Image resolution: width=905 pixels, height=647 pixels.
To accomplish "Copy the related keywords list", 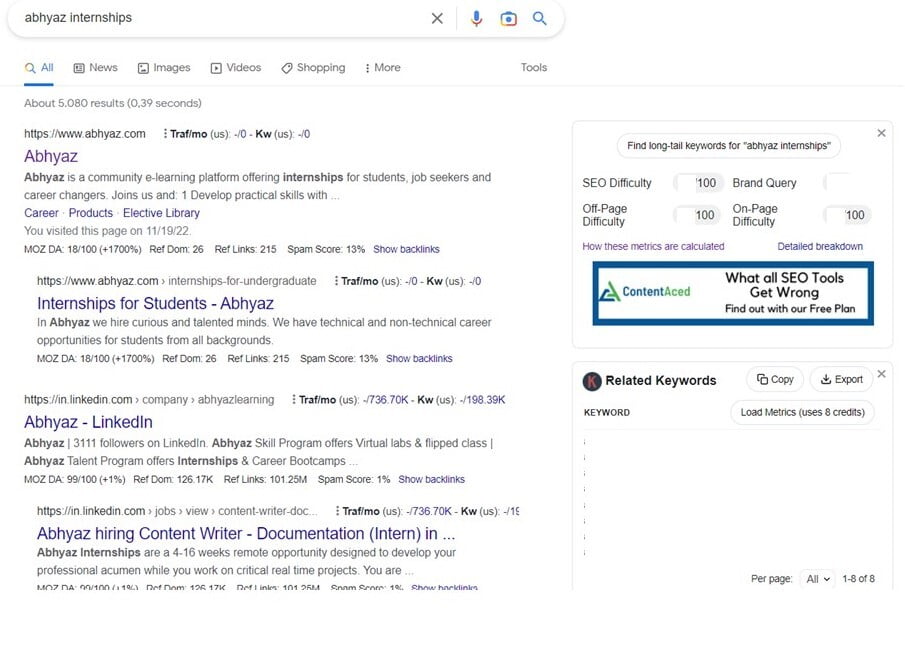I will [x=775, y=380].
